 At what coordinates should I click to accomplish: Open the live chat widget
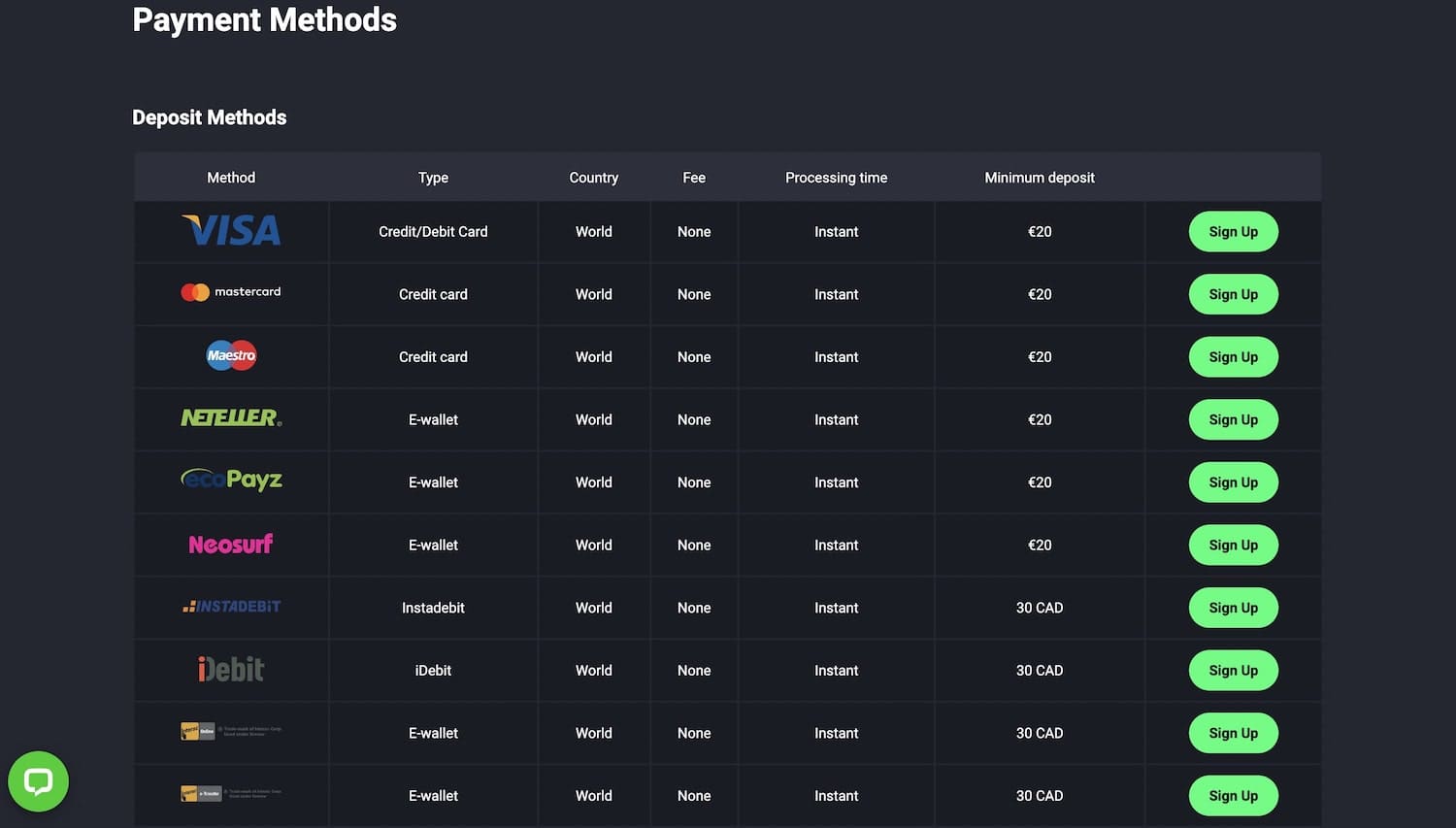coord(38,781)
